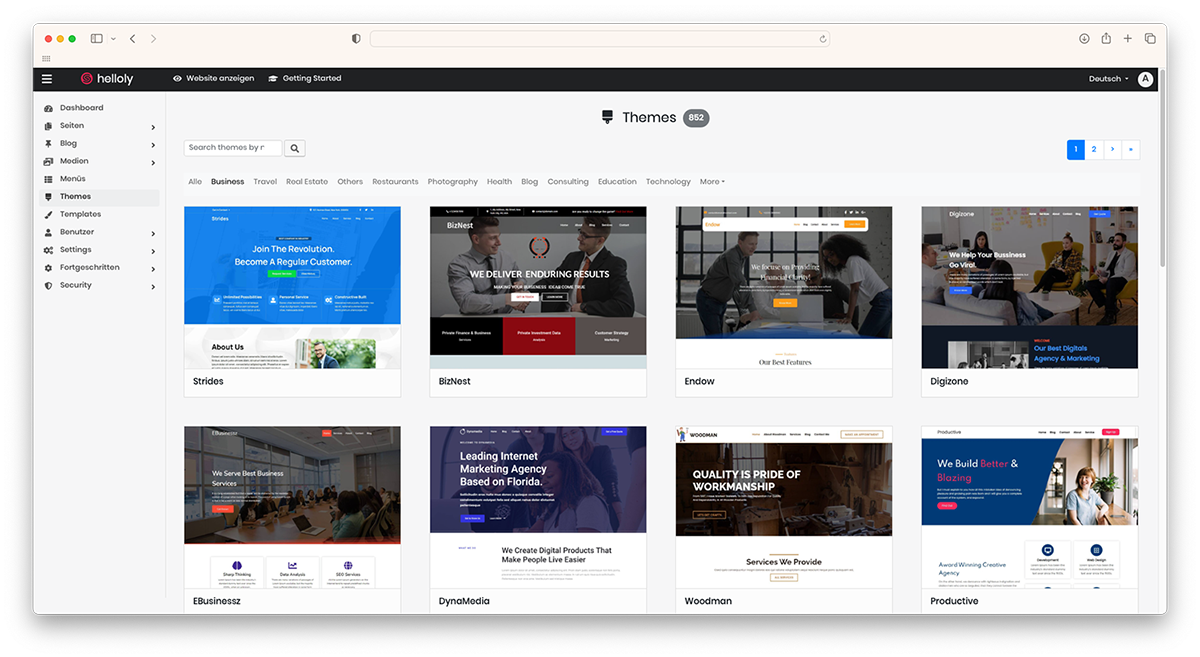Jump to last page double arrow

(1130, 150)
